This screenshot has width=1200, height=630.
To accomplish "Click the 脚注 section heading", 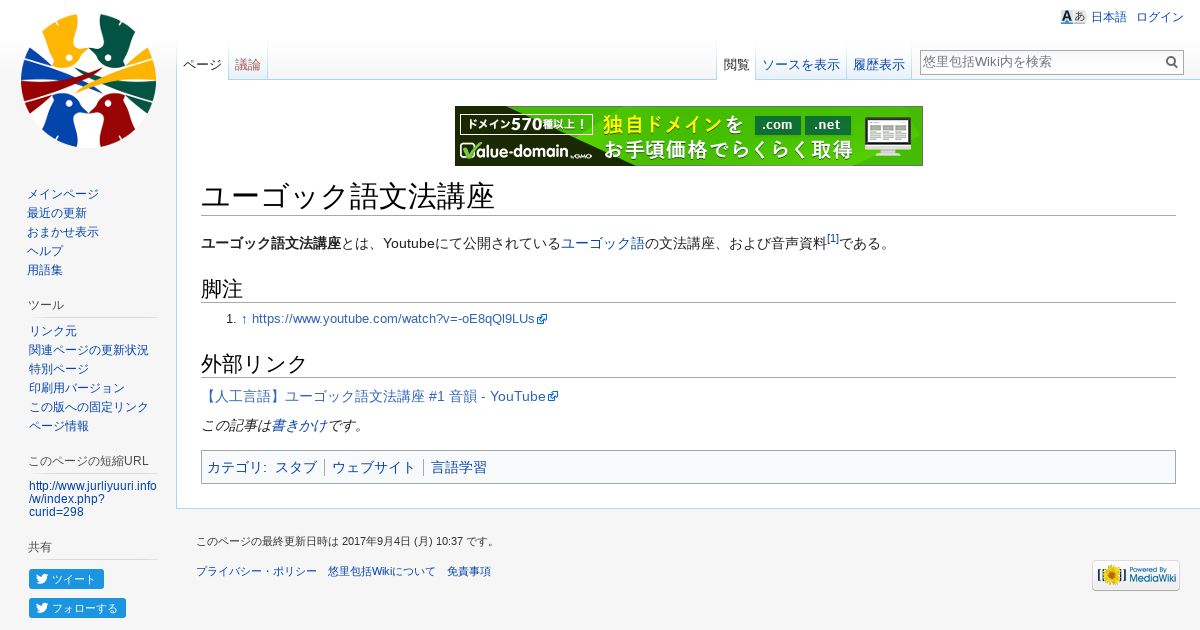I will [221, 289].
